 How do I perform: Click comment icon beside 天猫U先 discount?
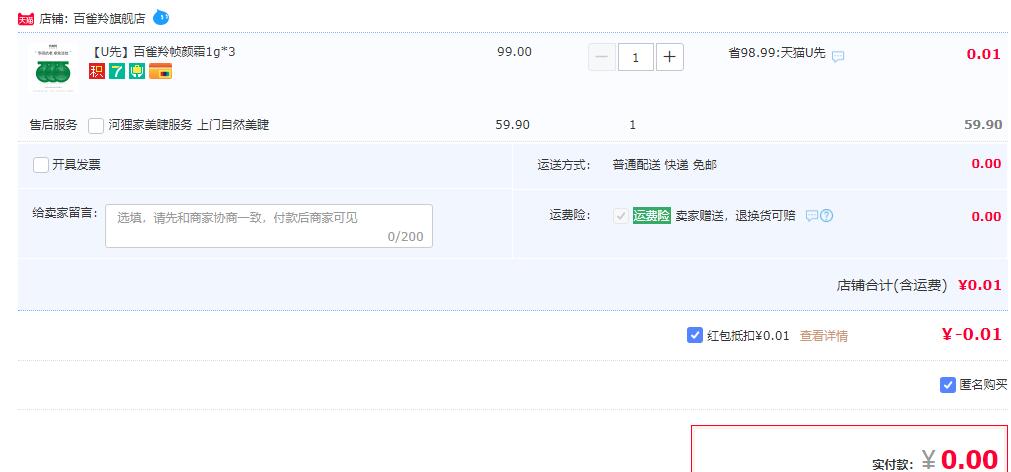[838, 56]
